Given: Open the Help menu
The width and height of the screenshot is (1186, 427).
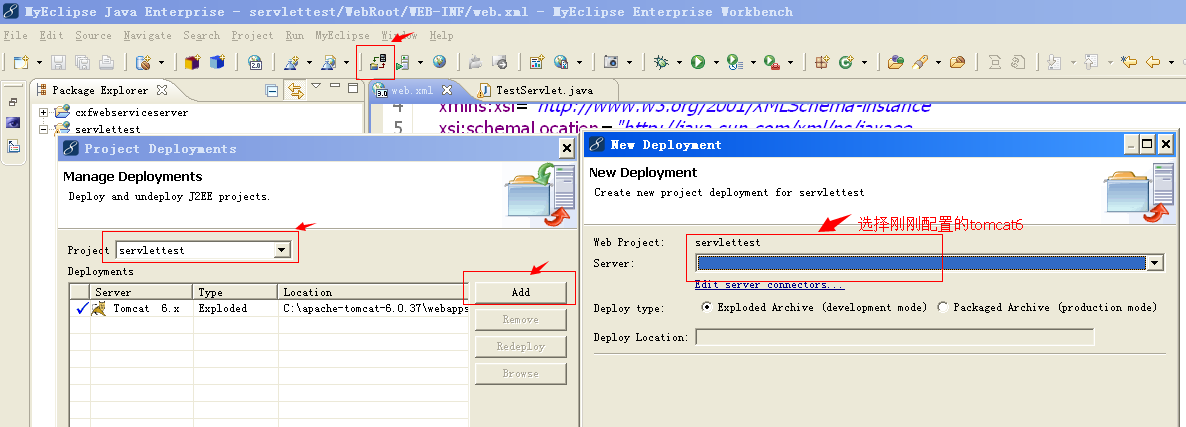Looking at the screenshot, I should pos(441,36).
